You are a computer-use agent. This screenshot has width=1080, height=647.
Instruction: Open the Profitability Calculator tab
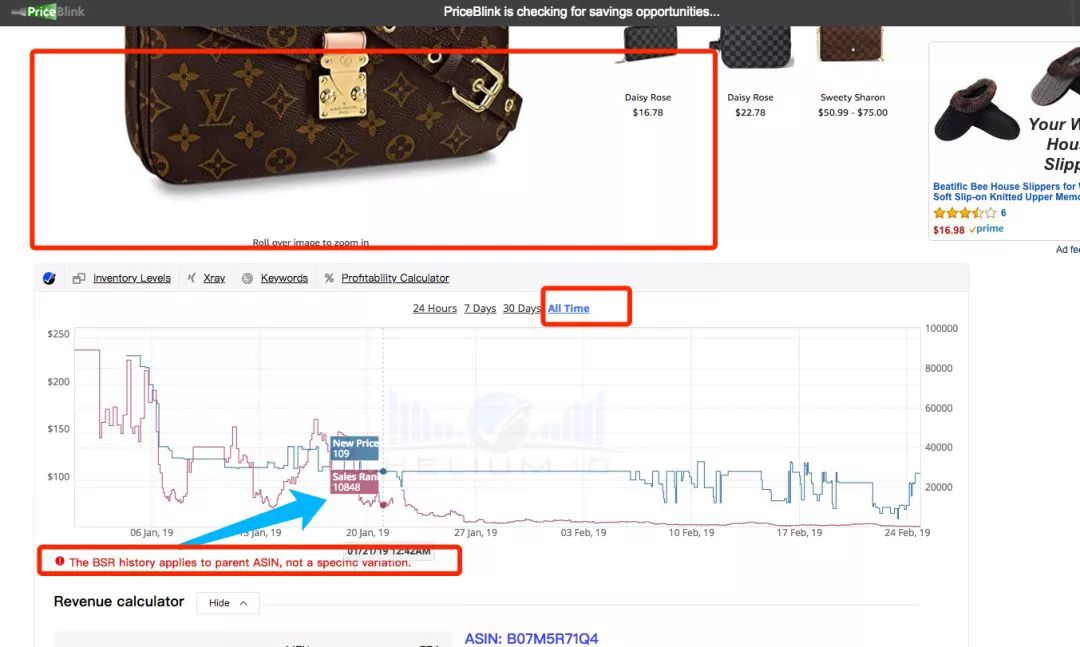pos(395,278)
